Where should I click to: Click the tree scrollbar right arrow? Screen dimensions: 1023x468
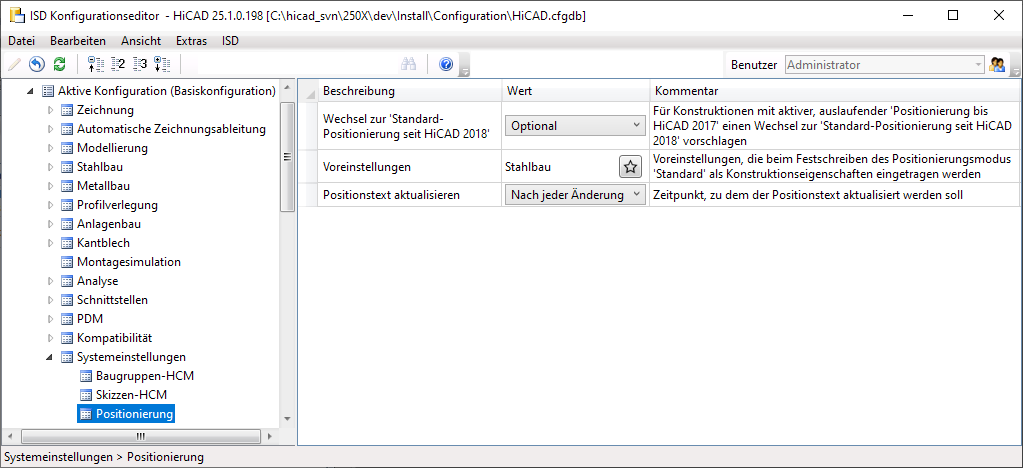click(272, 436)
